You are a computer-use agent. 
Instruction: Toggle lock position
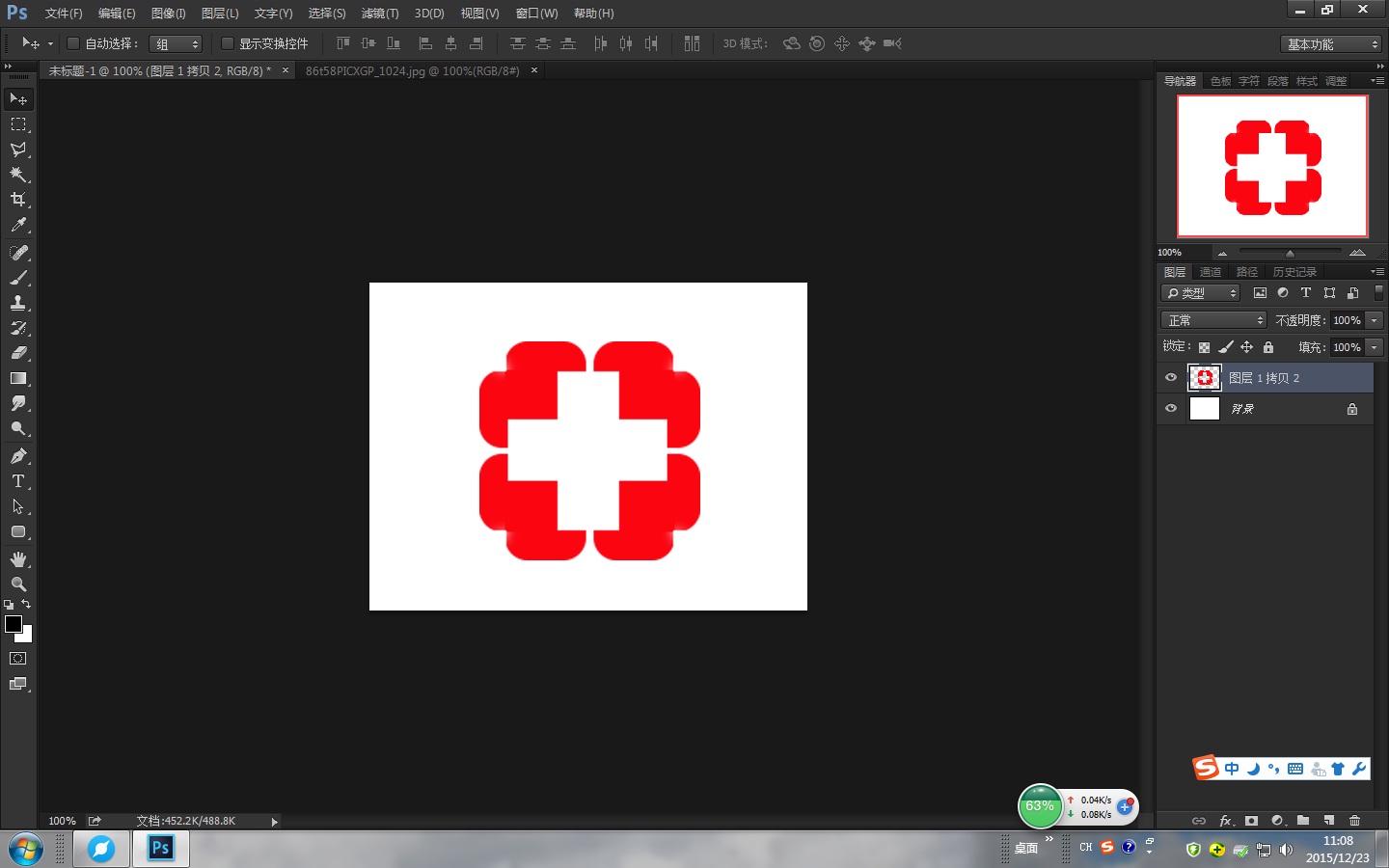point(1246,347)
